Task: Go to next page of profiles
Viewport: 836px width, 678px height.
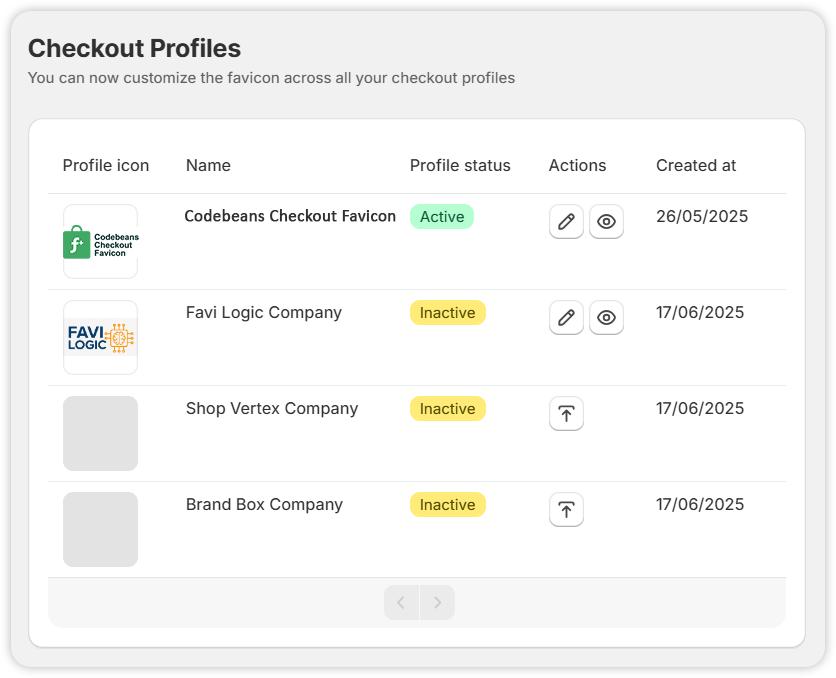Action: tap(437, 603)
